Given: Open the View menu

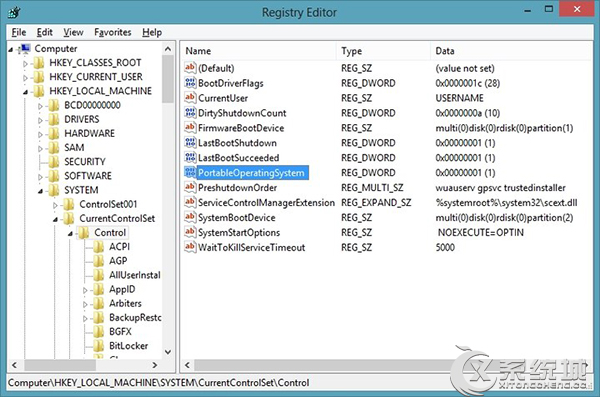Looking at the screenshot, I should 73,33.
